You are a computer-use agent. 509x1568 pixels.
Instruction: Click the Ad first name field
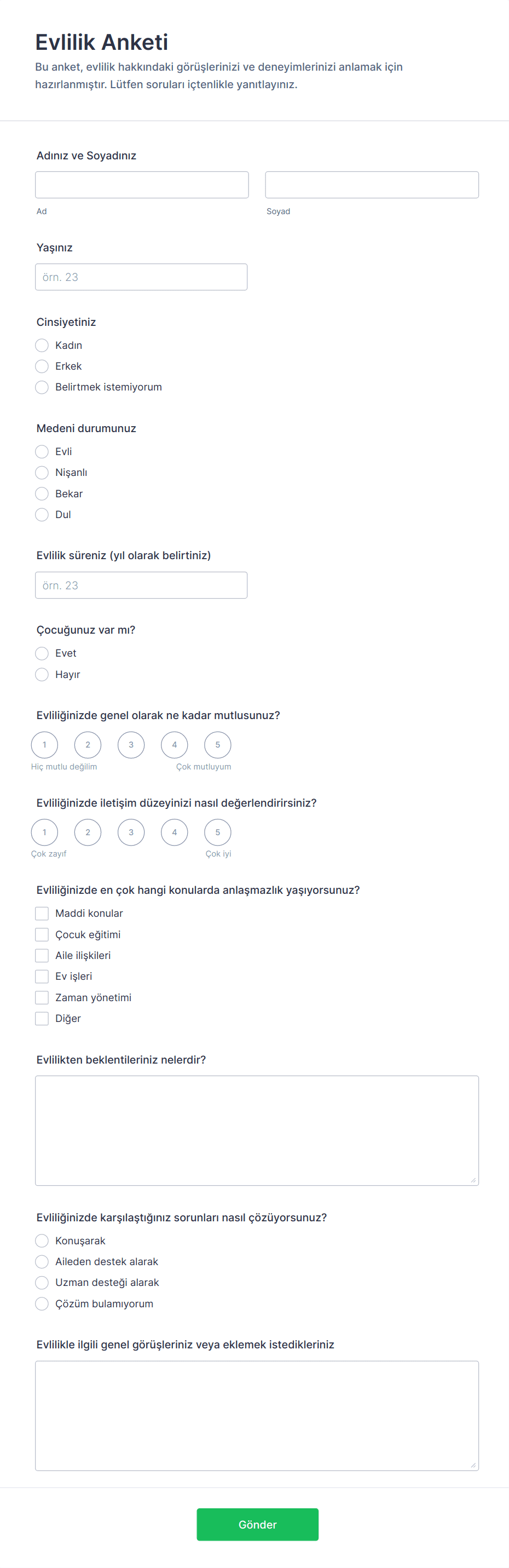pyautogui.click(x=142, y=185)
